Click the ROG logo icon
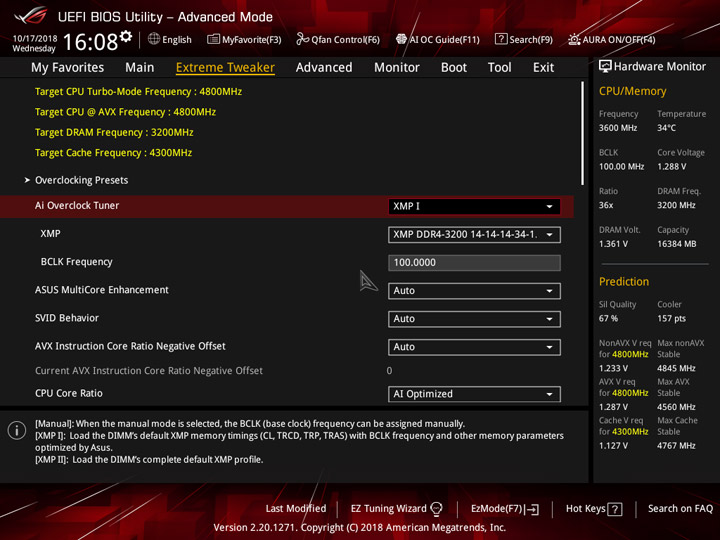 point(30,16)
